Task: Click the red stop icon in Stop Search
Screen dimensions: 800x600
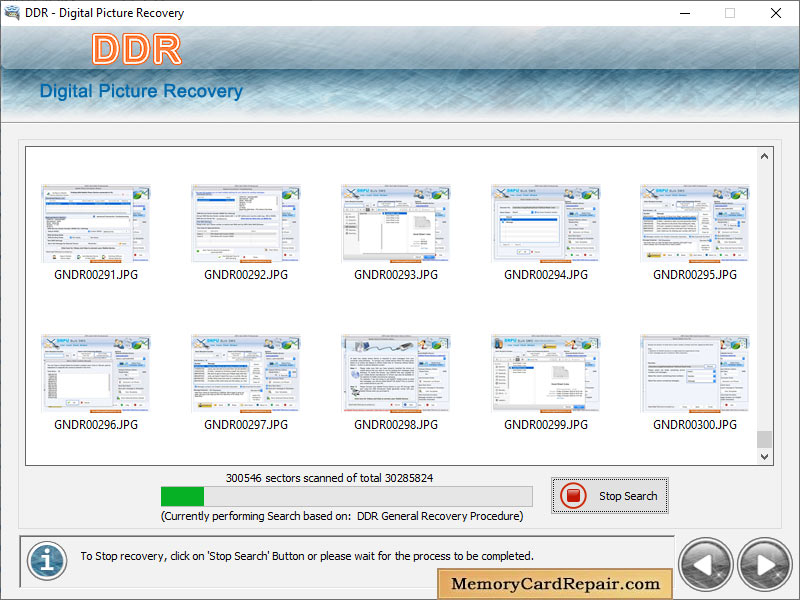Action: coord(573,495)
